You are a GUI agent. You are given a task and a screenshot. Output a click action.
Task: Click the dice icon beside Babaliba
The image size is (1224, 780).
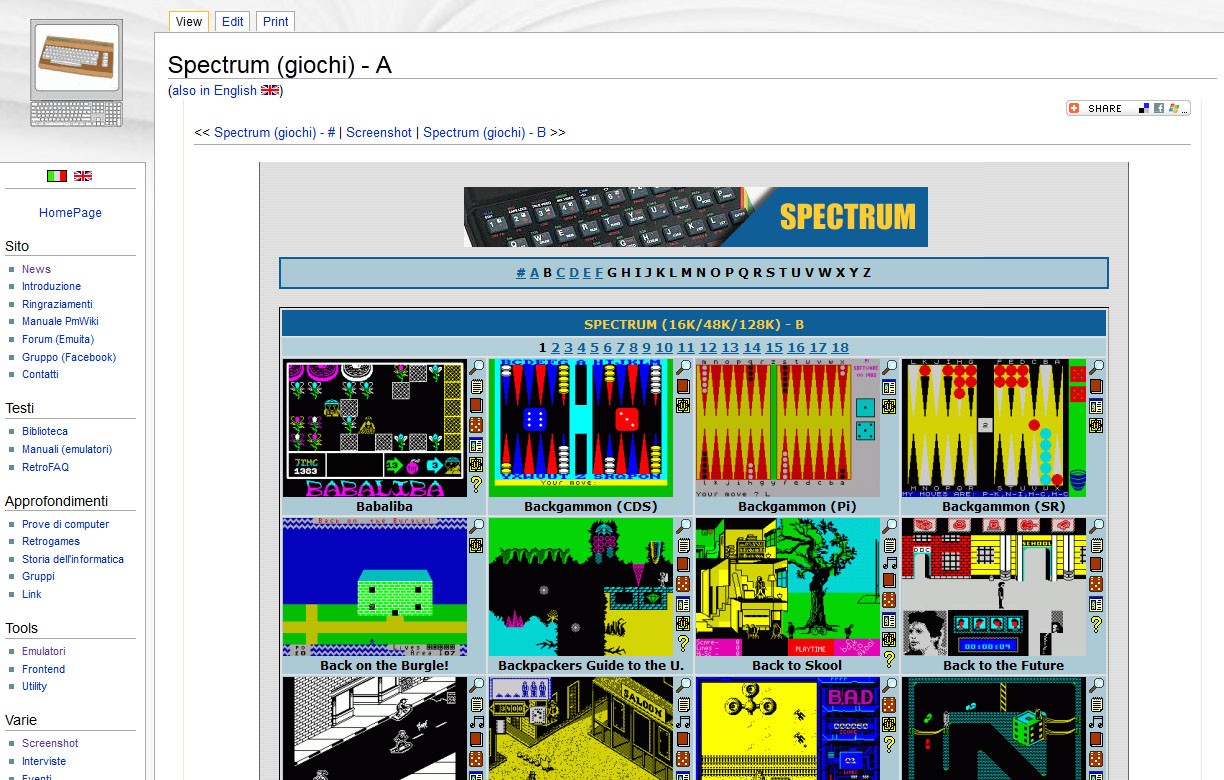point(476,425)
